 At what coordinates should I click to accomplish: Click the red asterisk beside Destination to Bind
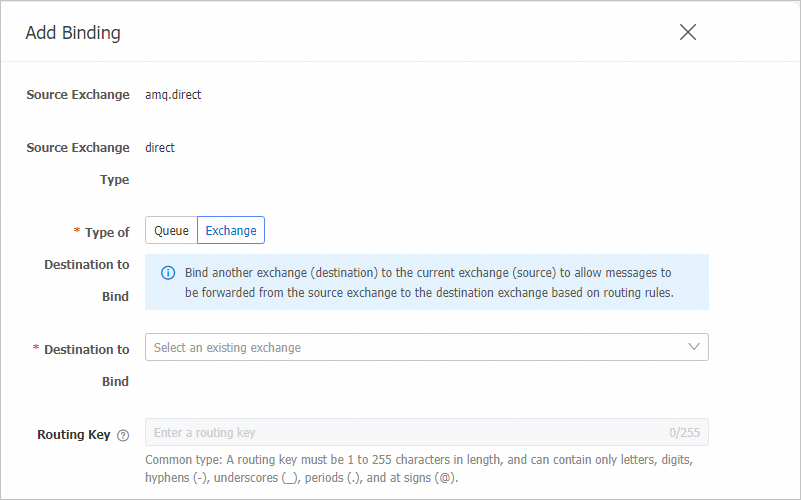tap(36, 349)
